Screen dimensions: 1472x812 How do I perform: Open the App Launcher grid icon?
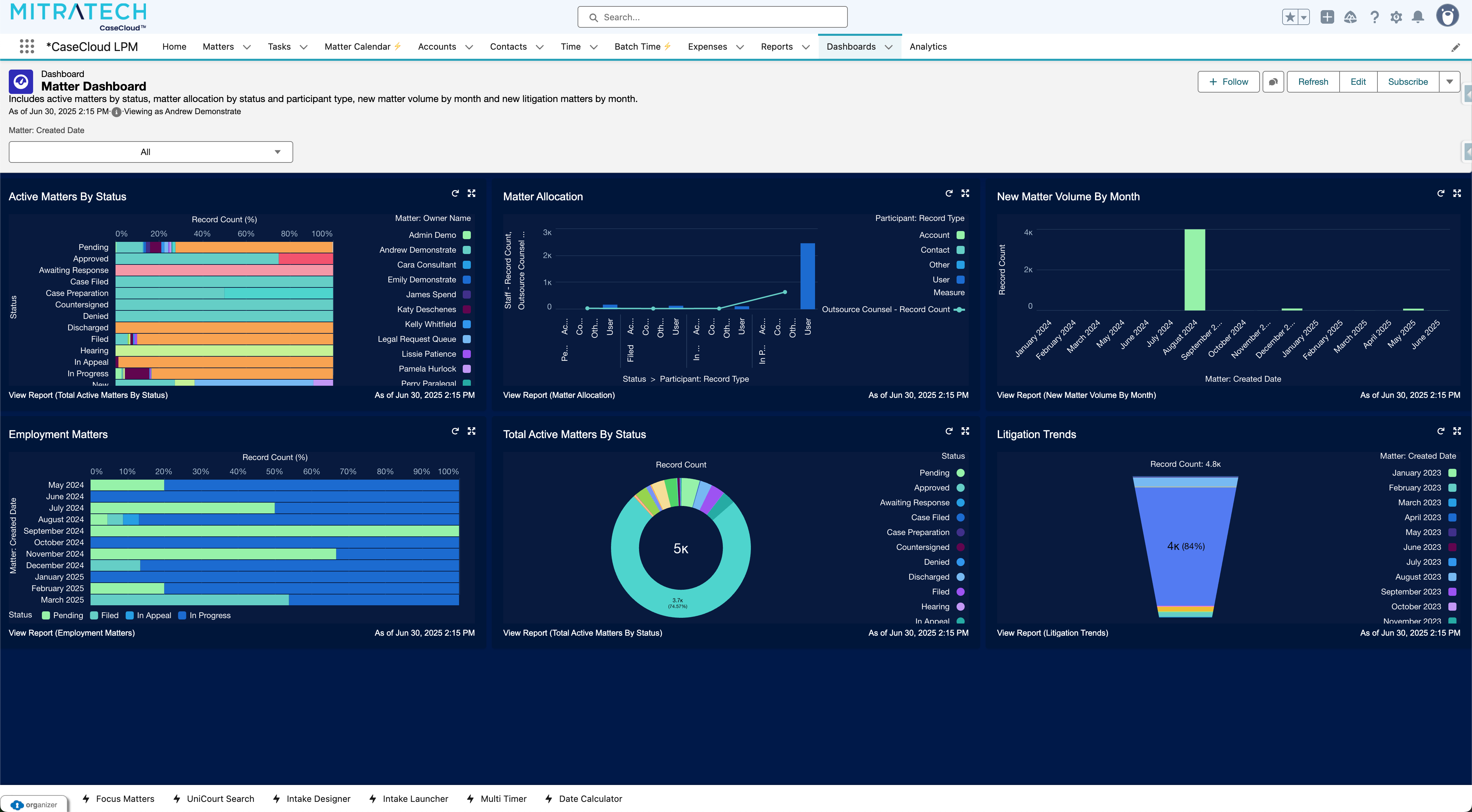[x=27, y=46]
